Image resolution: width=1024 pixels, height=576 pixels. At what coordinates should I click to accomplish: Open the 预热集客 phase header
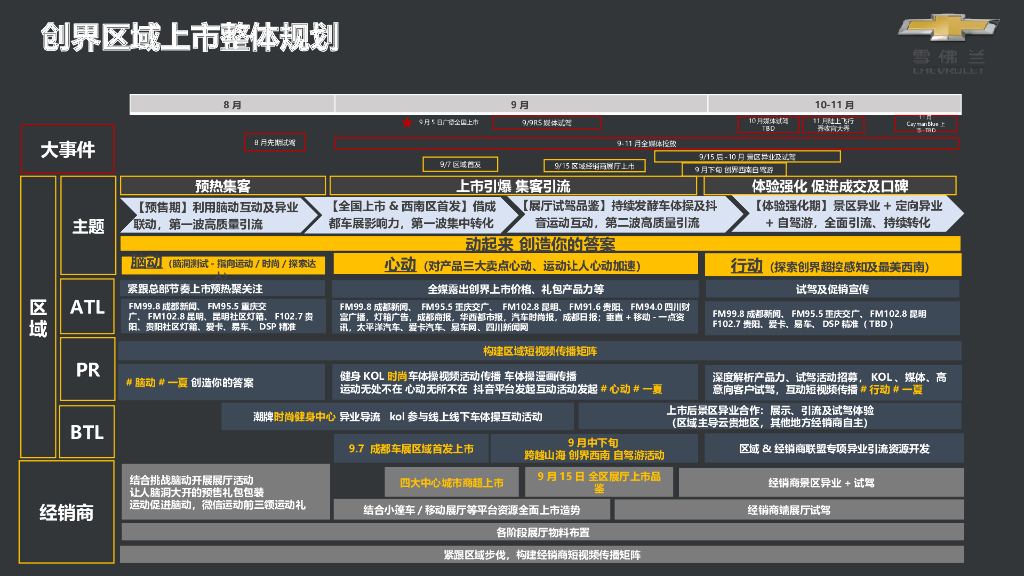tap(222, 184)
